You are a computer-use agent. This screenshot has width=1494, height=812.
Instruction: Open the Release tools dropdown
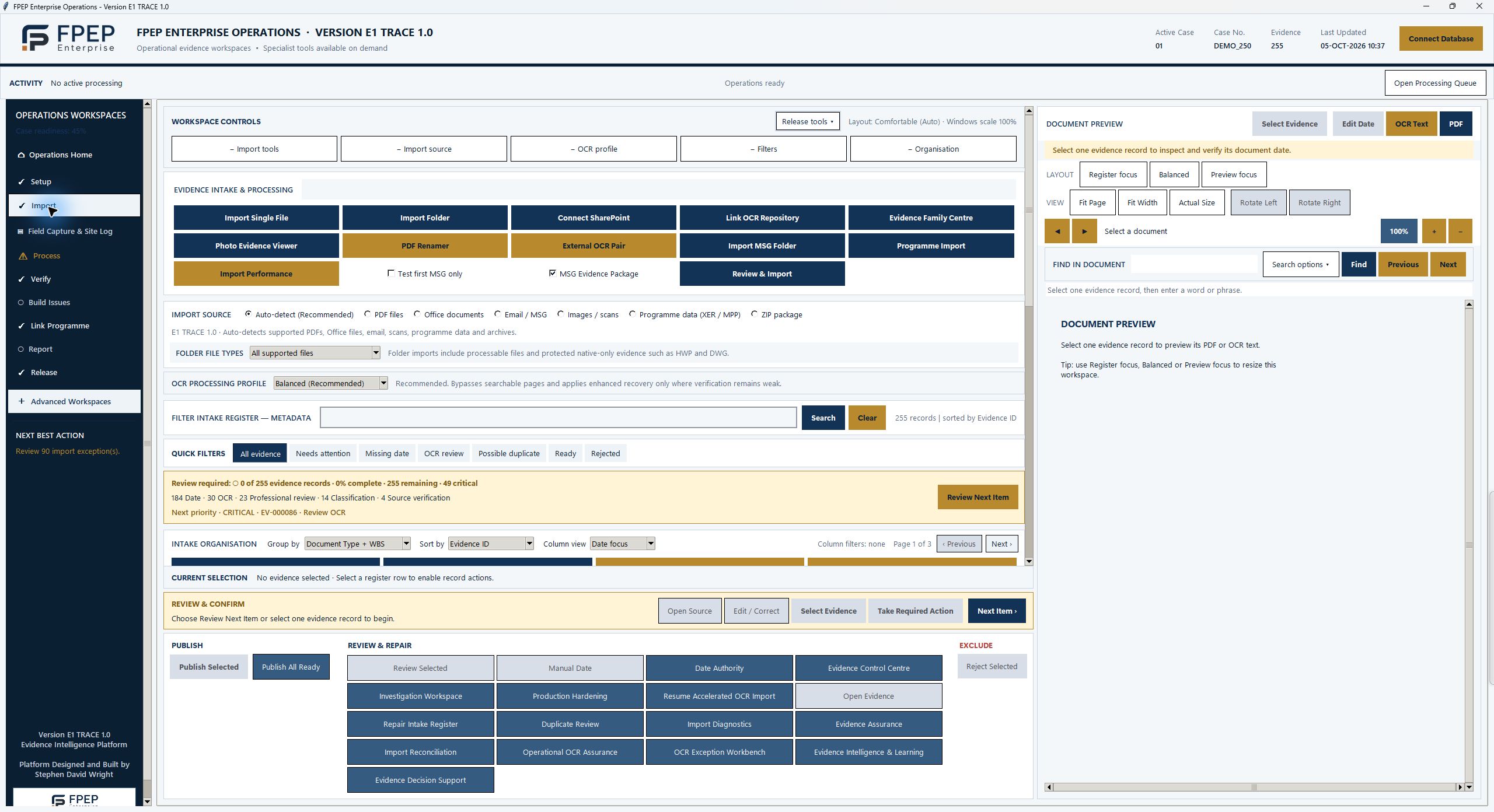click(808, 121)
